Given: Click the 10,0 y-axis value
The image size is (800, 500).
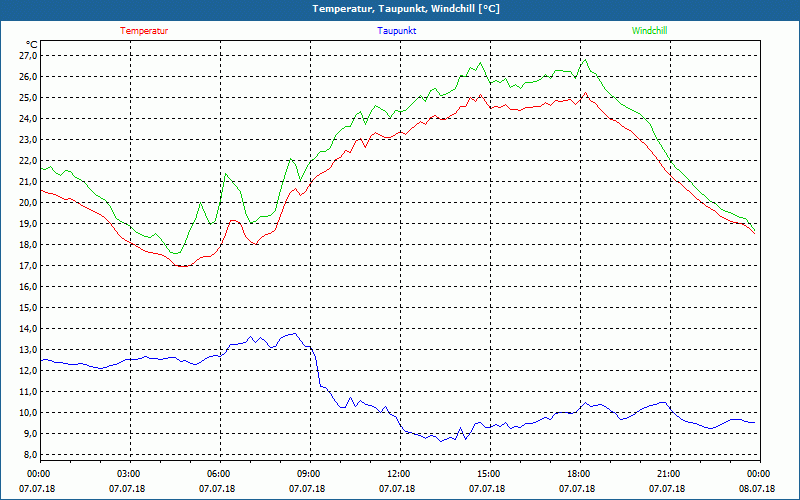Looking at the screenshot, I should 29,412.
